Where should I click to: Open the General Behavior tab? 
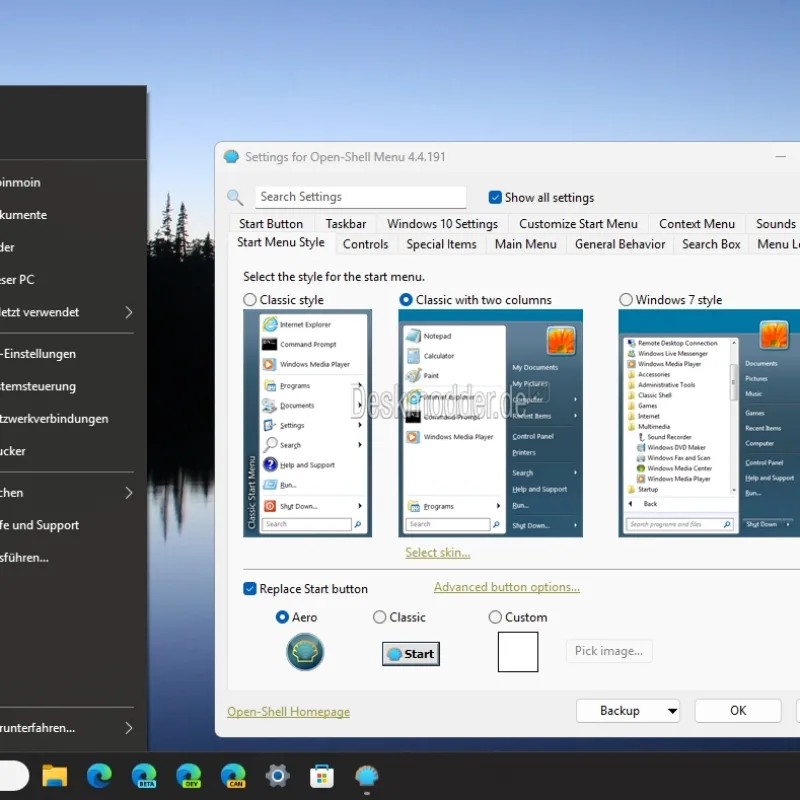pos(620,244)
